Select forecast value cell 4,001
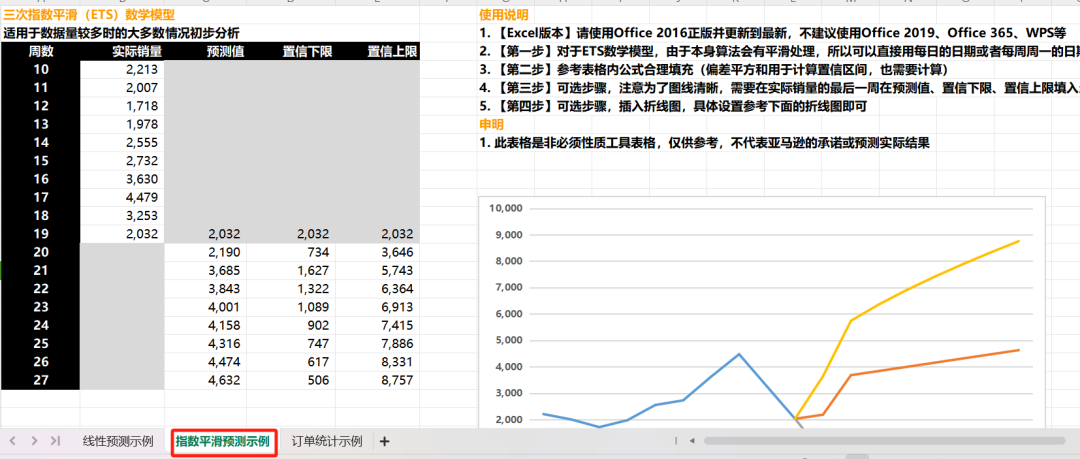 206,307
